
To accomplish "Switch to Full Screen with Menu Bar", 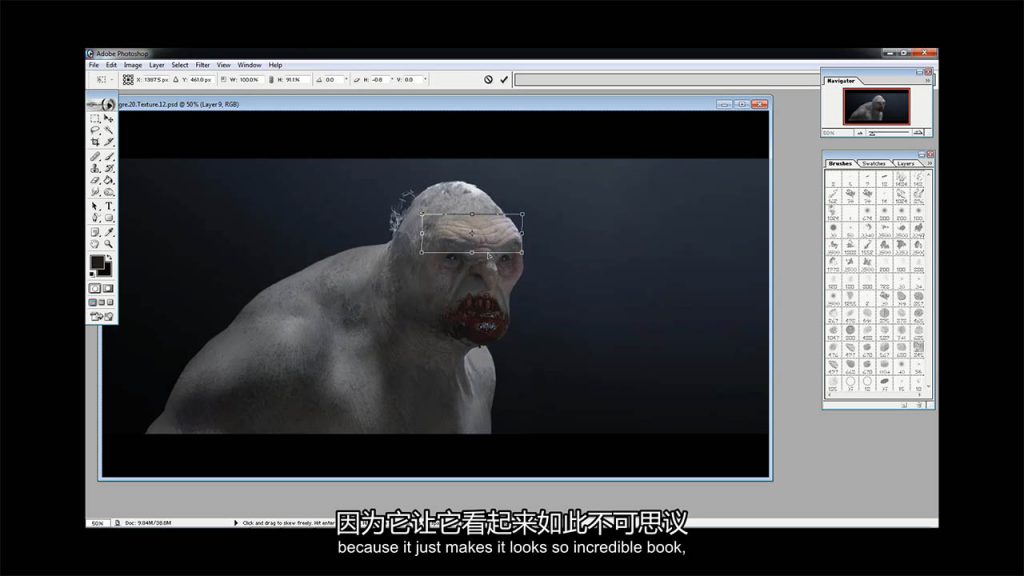I will (102, 302).
